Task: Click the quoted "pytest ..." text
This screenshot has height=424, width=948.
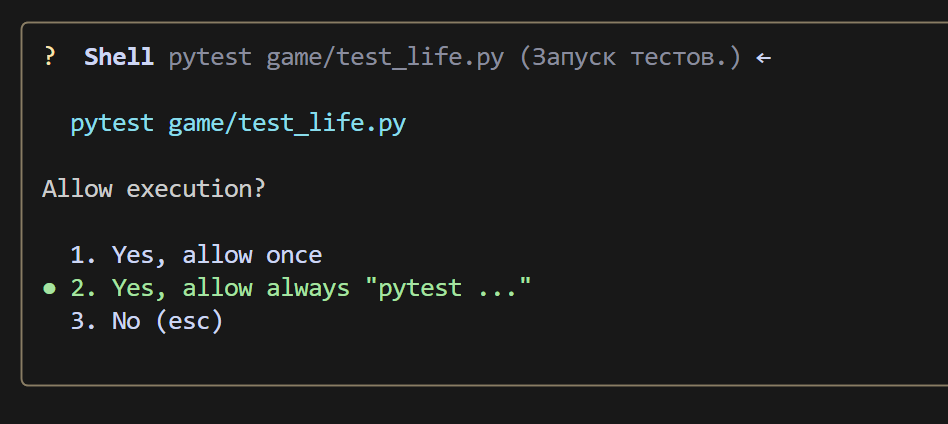Action: (448, 289)
